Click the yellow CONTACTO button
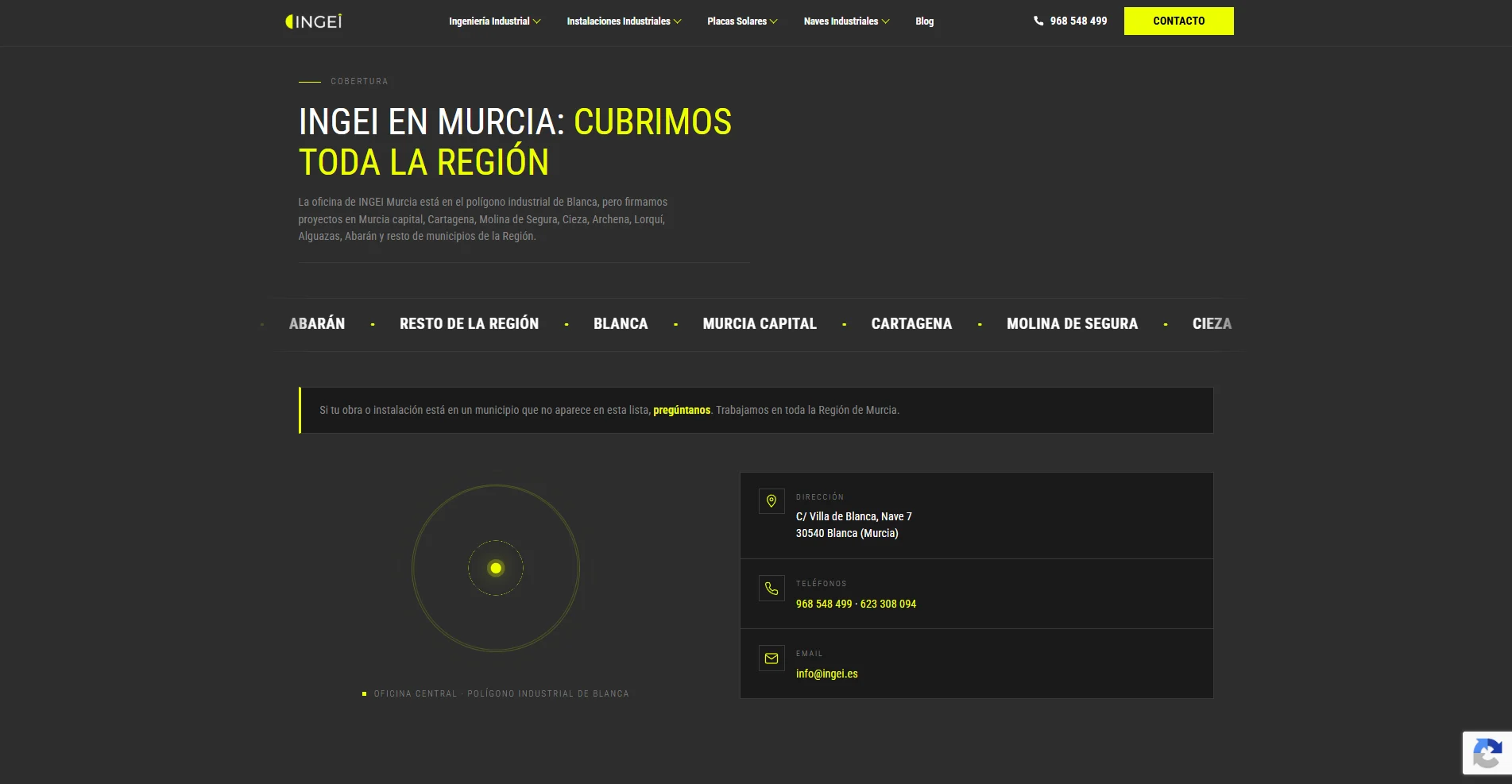The height and width of the screenshot is (784, 1512). pos(1178,21)
